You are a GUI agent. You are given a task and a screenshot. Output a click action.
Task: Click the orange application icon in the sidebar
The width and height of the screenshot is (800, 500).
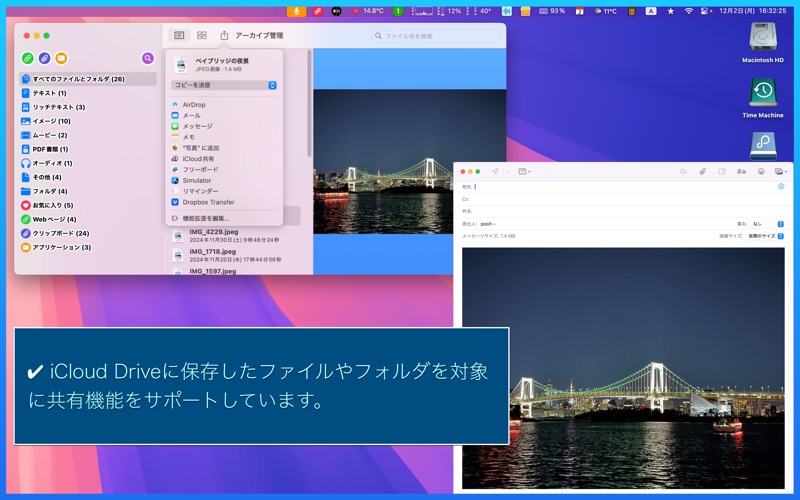point(61,58)
